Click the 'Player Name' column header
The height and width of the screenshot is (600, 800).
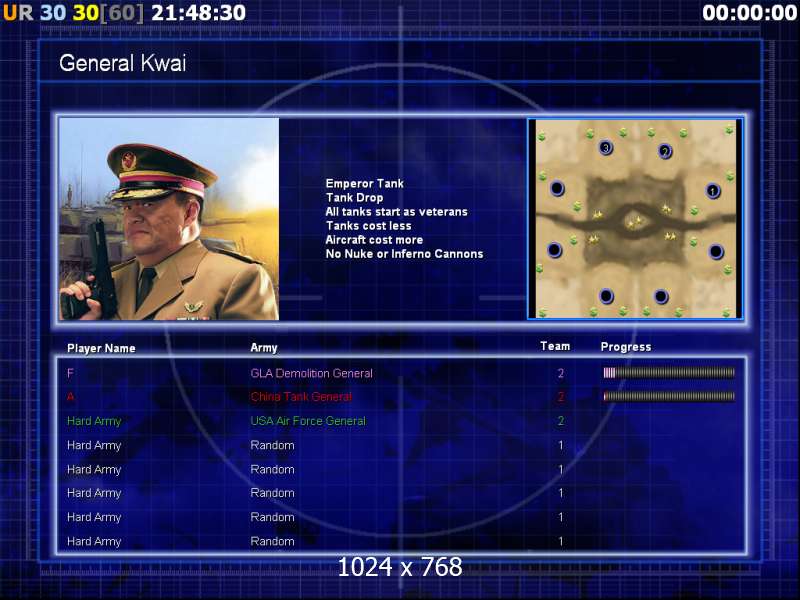(101, 348)
